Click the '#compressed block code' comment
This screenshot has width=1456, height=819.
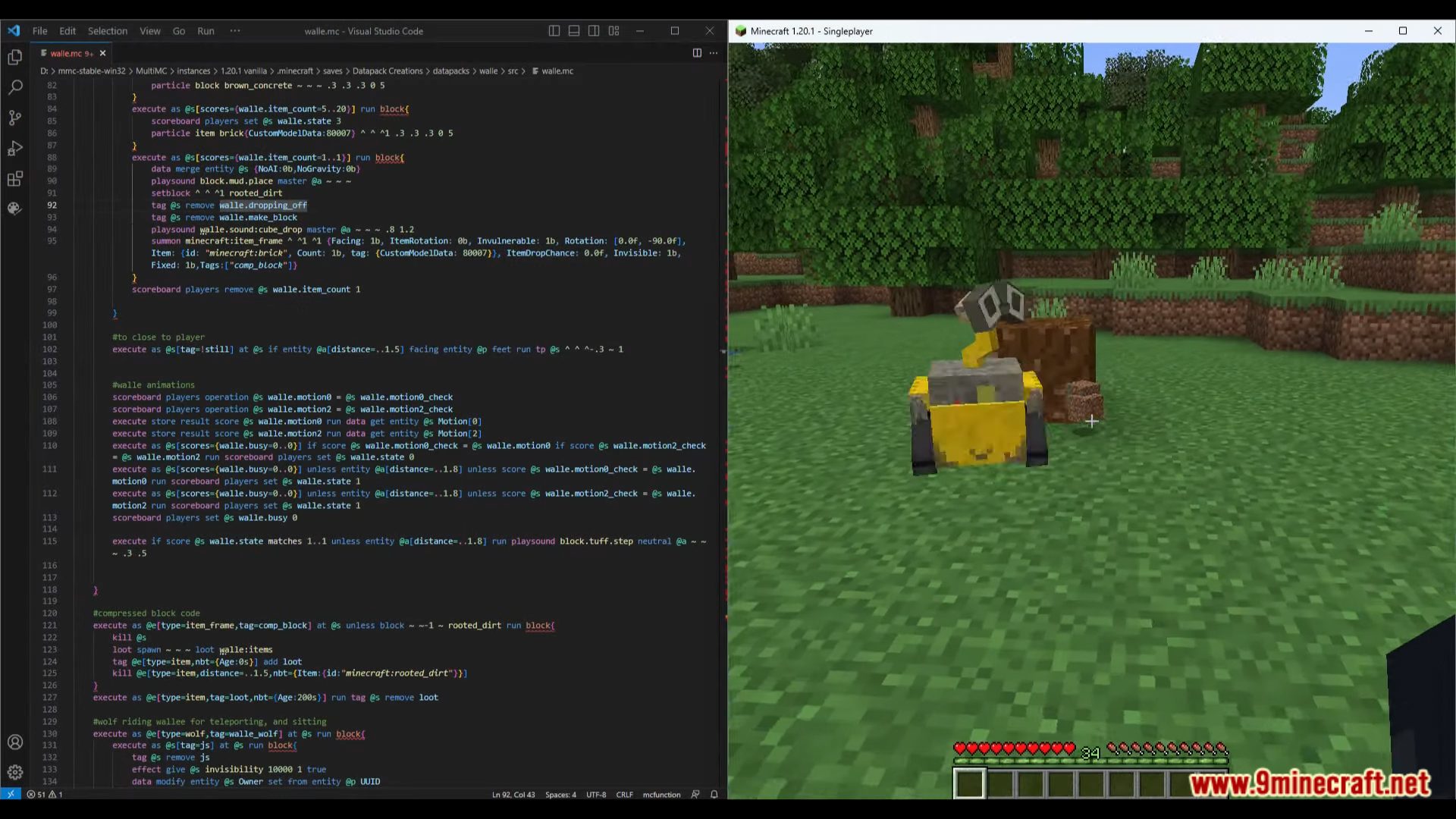pos(146,613)
